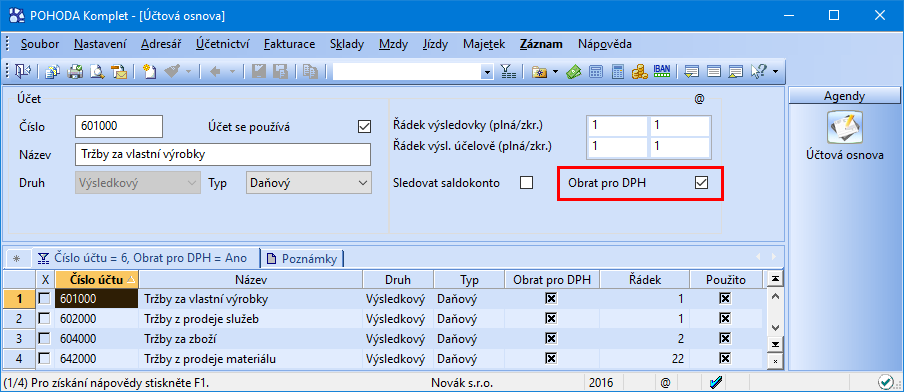Click the Řádek column header

coord(645,280)
